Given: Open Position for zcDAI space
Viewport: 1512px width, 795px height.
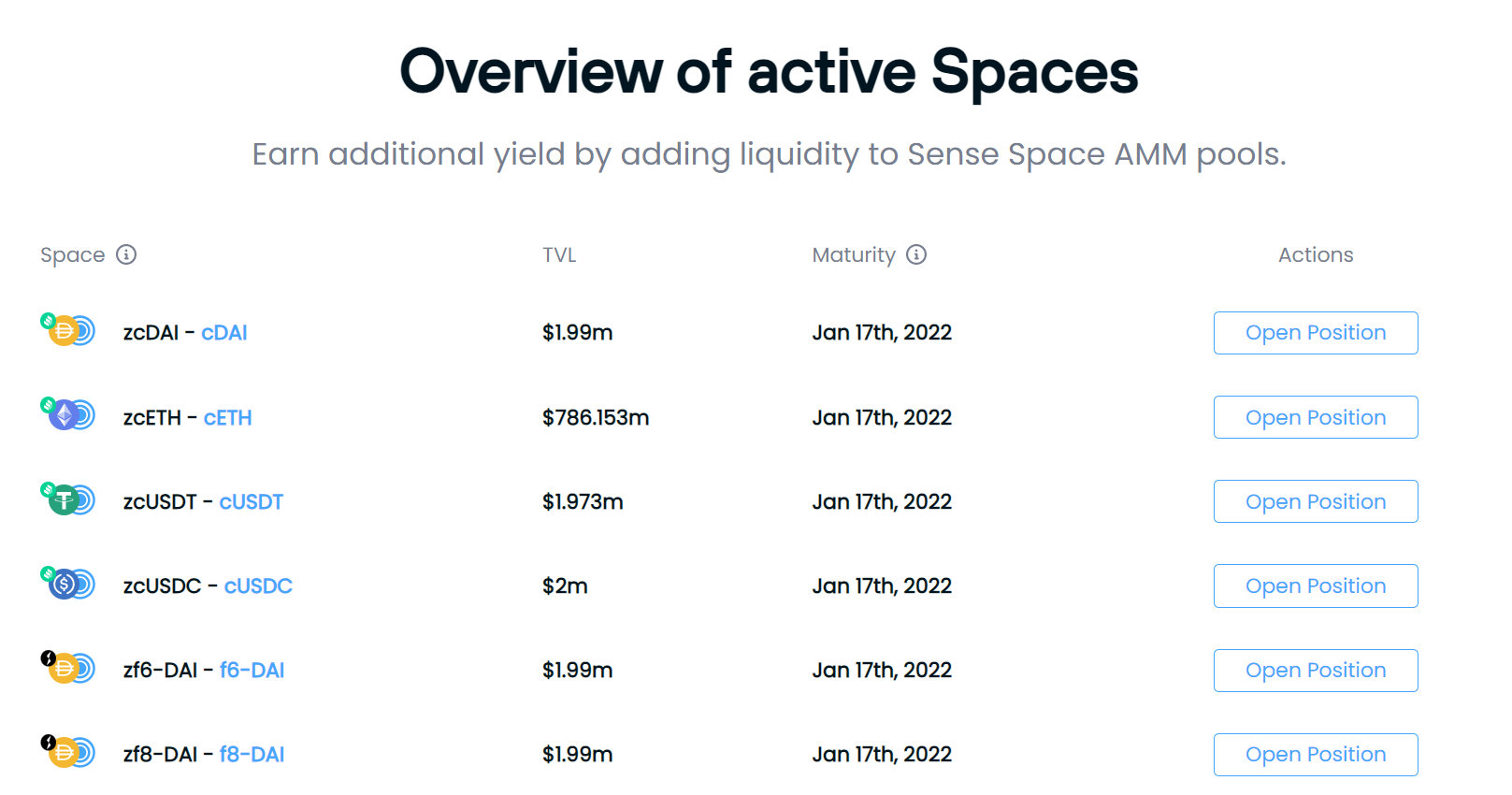Looking at the screenshot, I should pyautogui.click(x=1316, y=333).
